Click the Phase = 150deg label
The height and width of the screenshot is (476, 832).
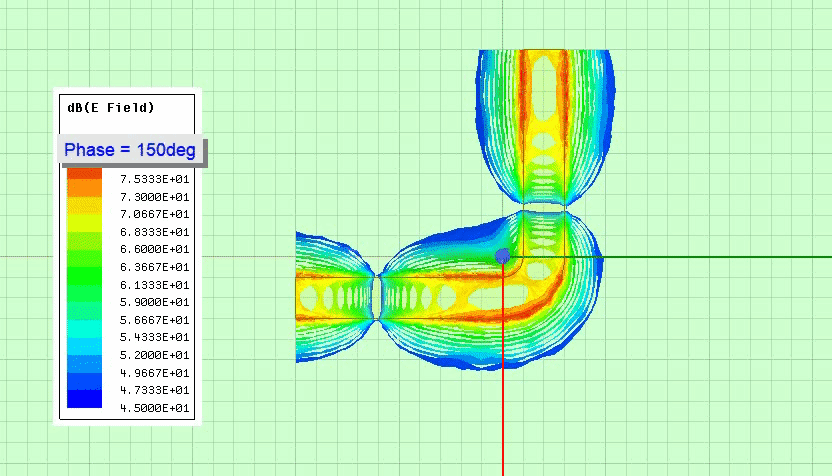[130, 150]
